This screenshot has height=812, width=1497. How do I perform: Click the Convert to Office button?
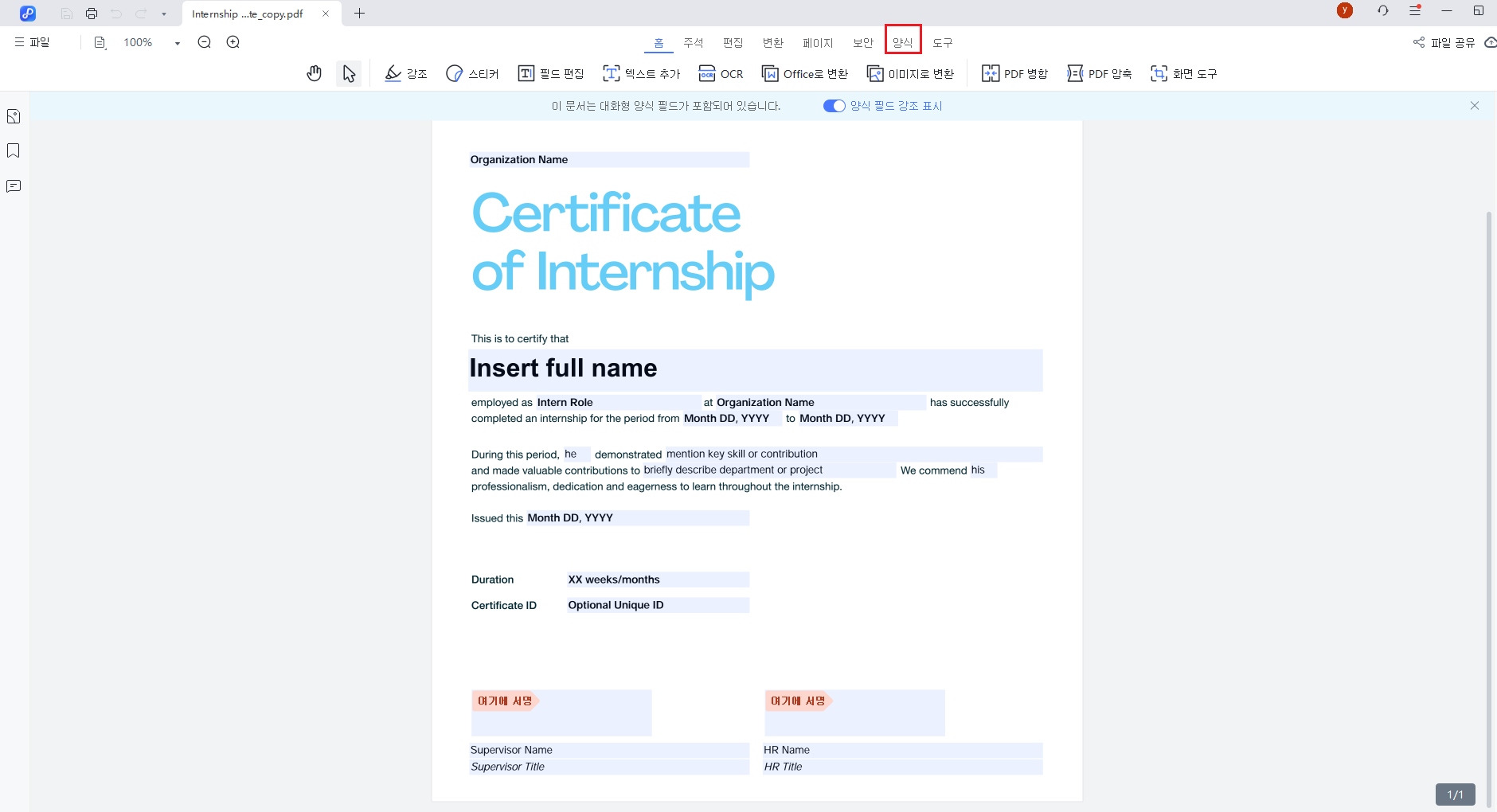[805, 74]
